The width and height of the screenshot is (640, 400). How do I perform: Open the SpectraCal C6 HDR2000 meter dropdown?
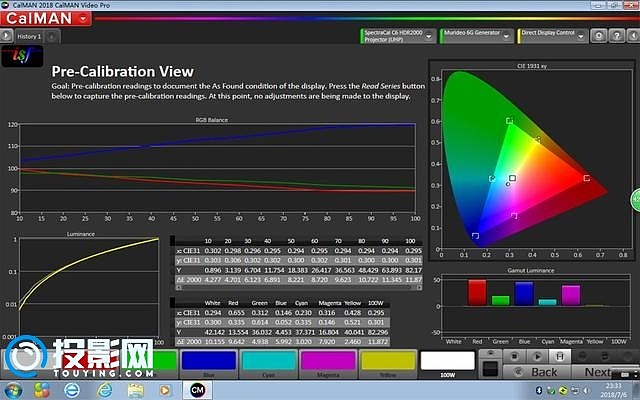429,36
